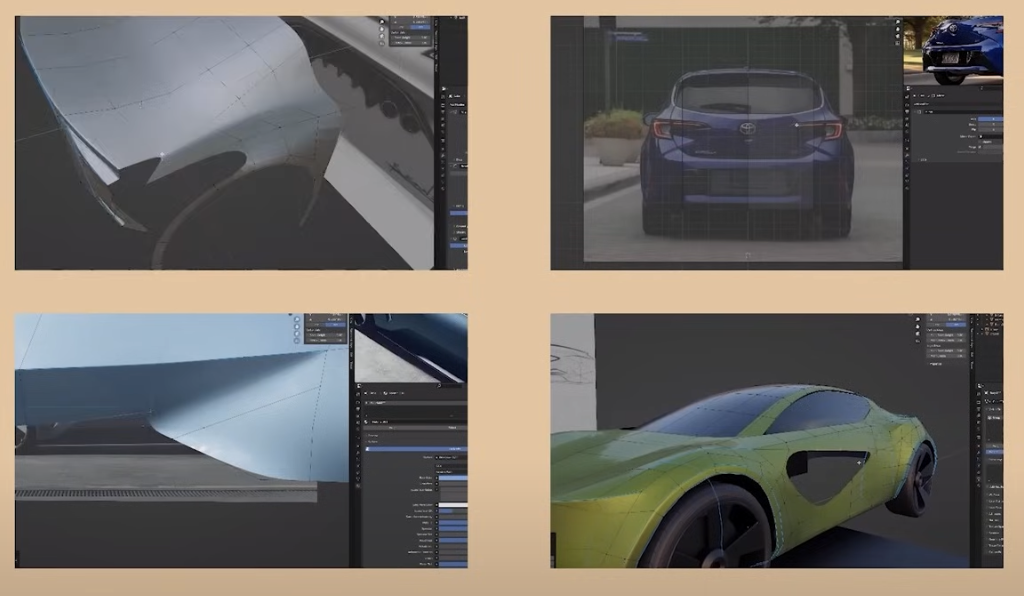Click the Roughness slider in material panel
The height and width of the screenshot is (596, 1024).
tap(453, 540)
